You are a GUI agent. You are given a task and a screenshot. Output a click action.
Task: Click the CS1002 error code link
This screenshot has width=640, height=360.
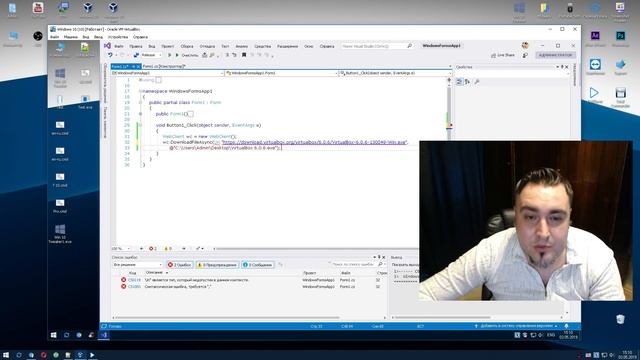tap(134, 287)
